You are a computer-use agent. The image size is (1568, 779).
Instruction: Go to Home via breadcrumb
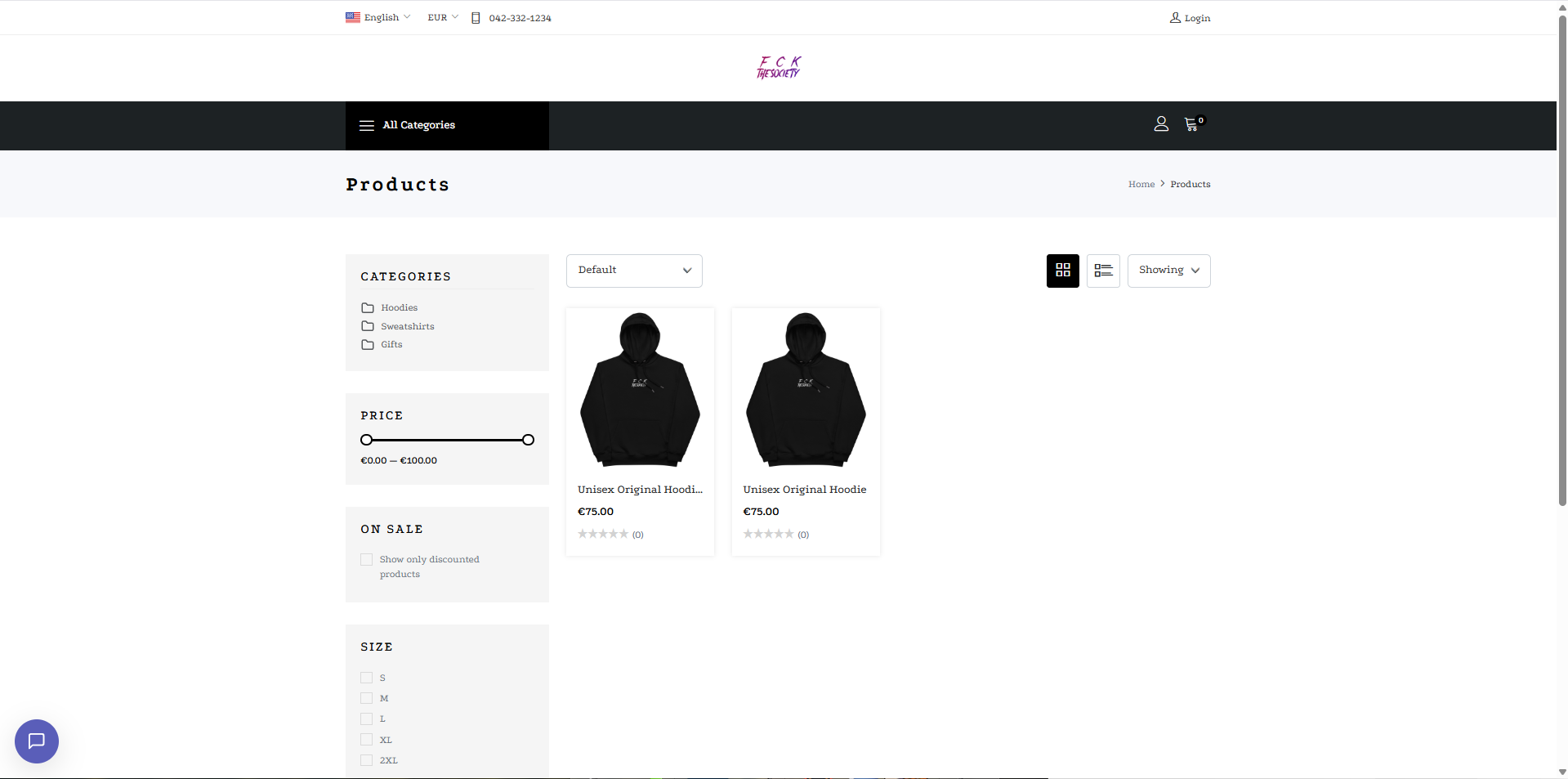(x=1141, y=185)
